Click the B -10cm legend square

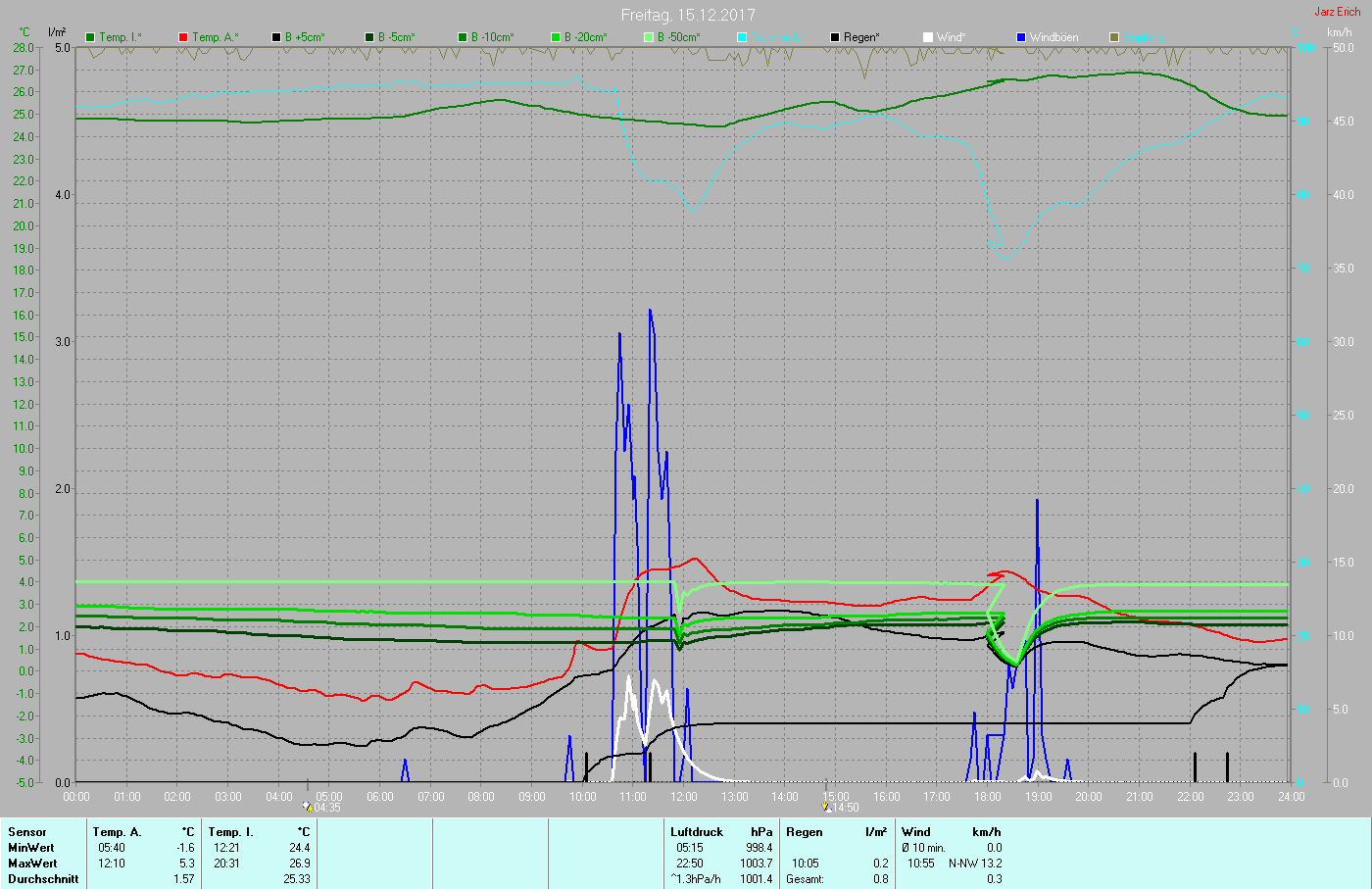pos(463,37)
